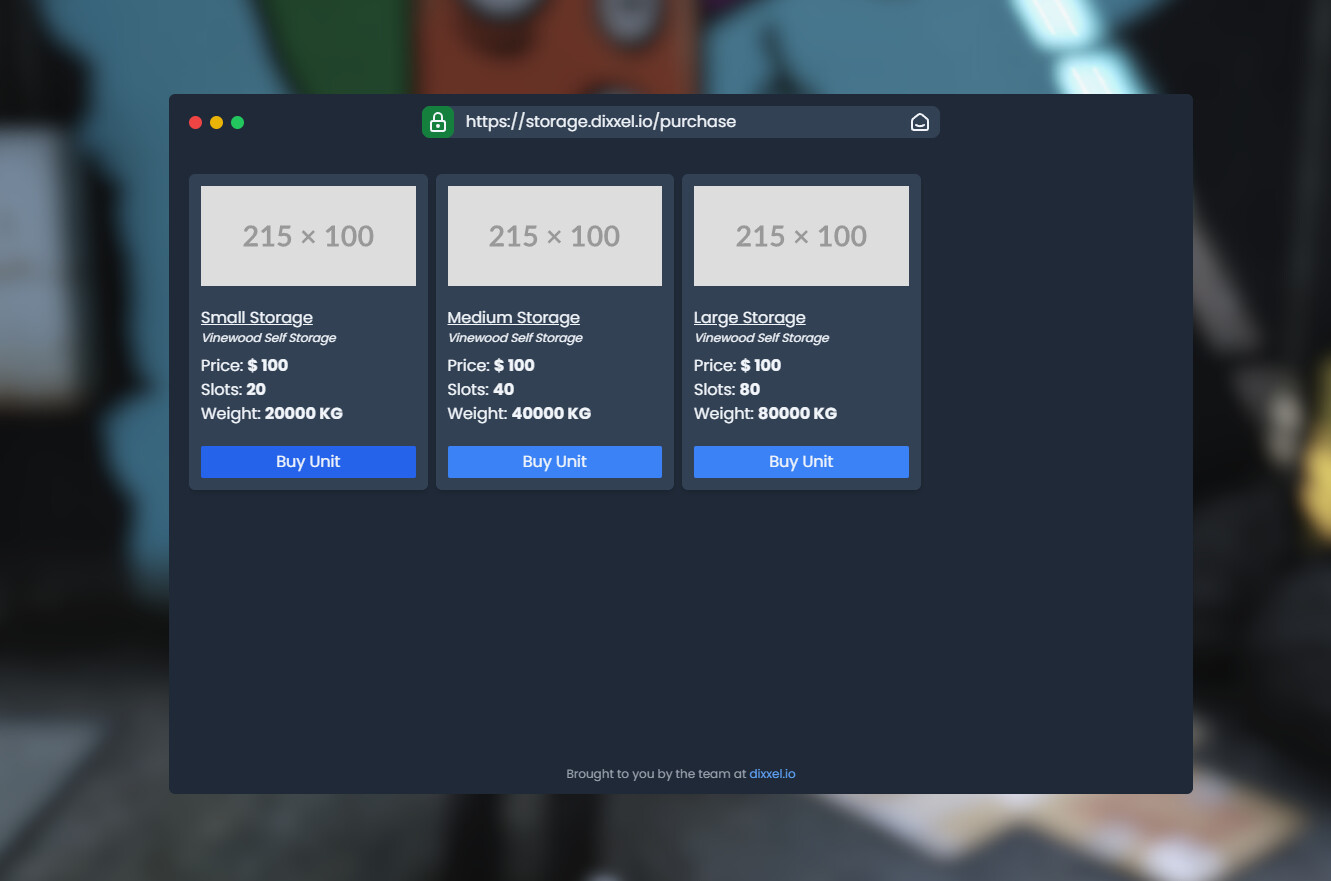The width and height of the screenshot is (1331, 881).
Task: Click the green maximize window button
Action: pyautogui.click(x=237, y=122)
